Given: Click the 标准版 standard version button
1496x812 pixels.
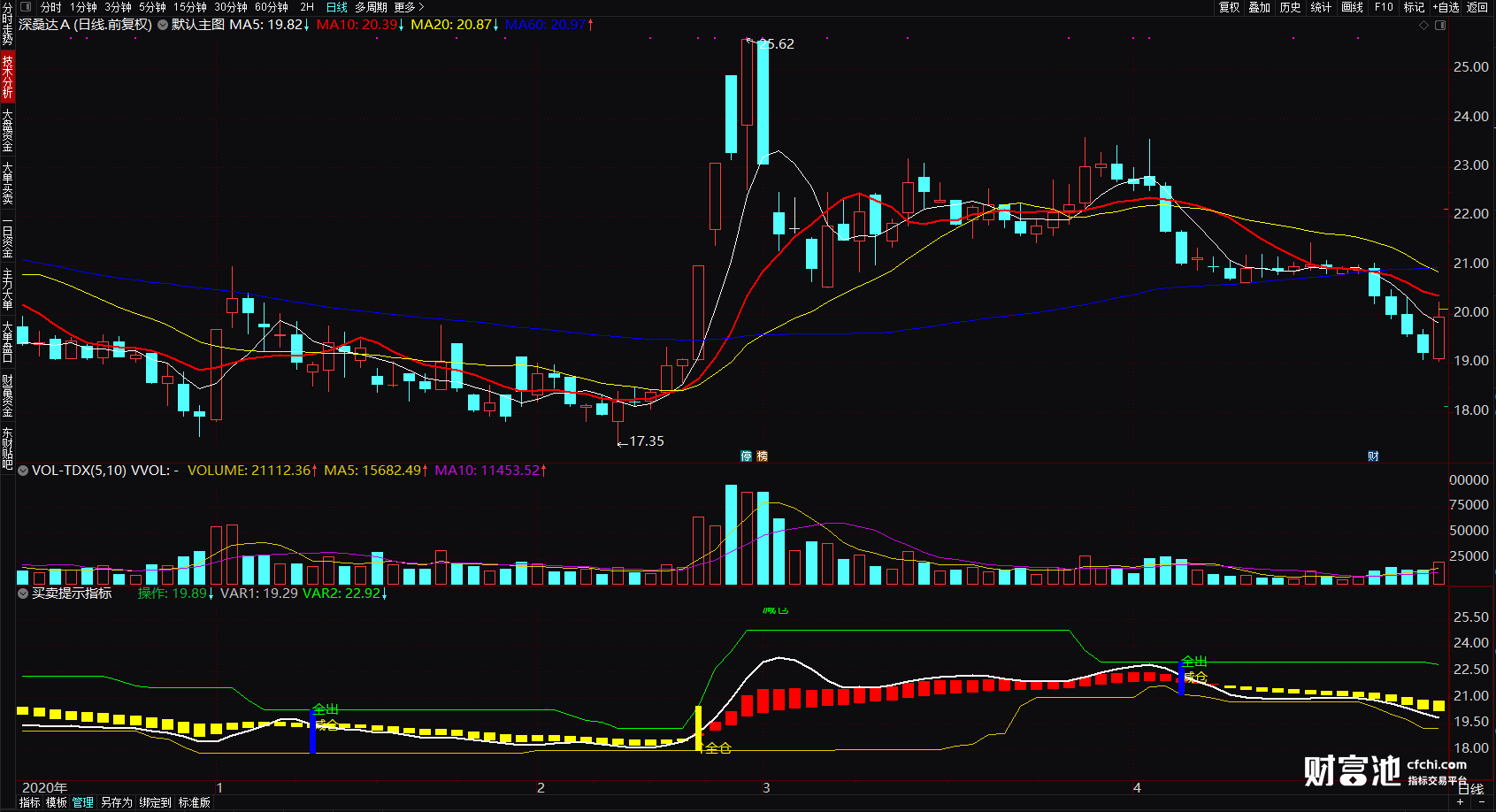Looking at the screenshot, I should [x=195, y=802].
